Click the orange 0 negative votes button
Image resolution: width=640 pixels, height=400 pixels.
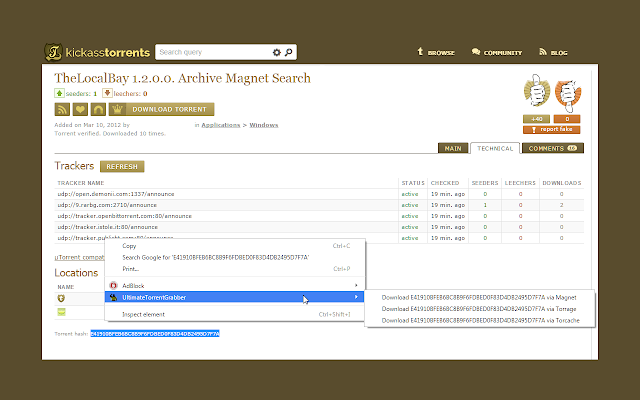[x=567, y=119]
